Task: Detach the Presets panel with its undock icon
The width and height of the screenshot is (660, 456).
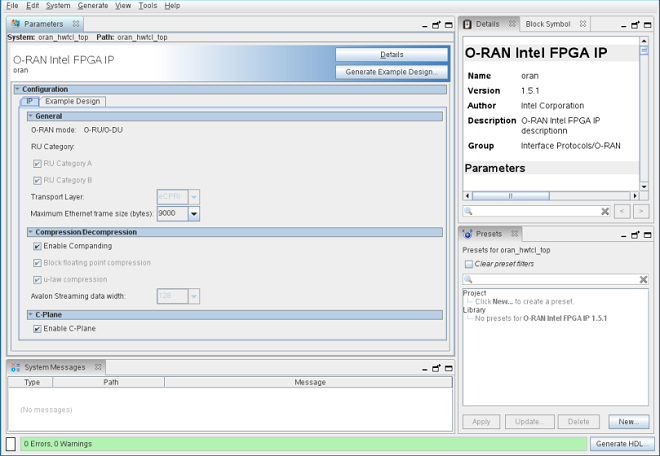Action: (x=635, y=235)
